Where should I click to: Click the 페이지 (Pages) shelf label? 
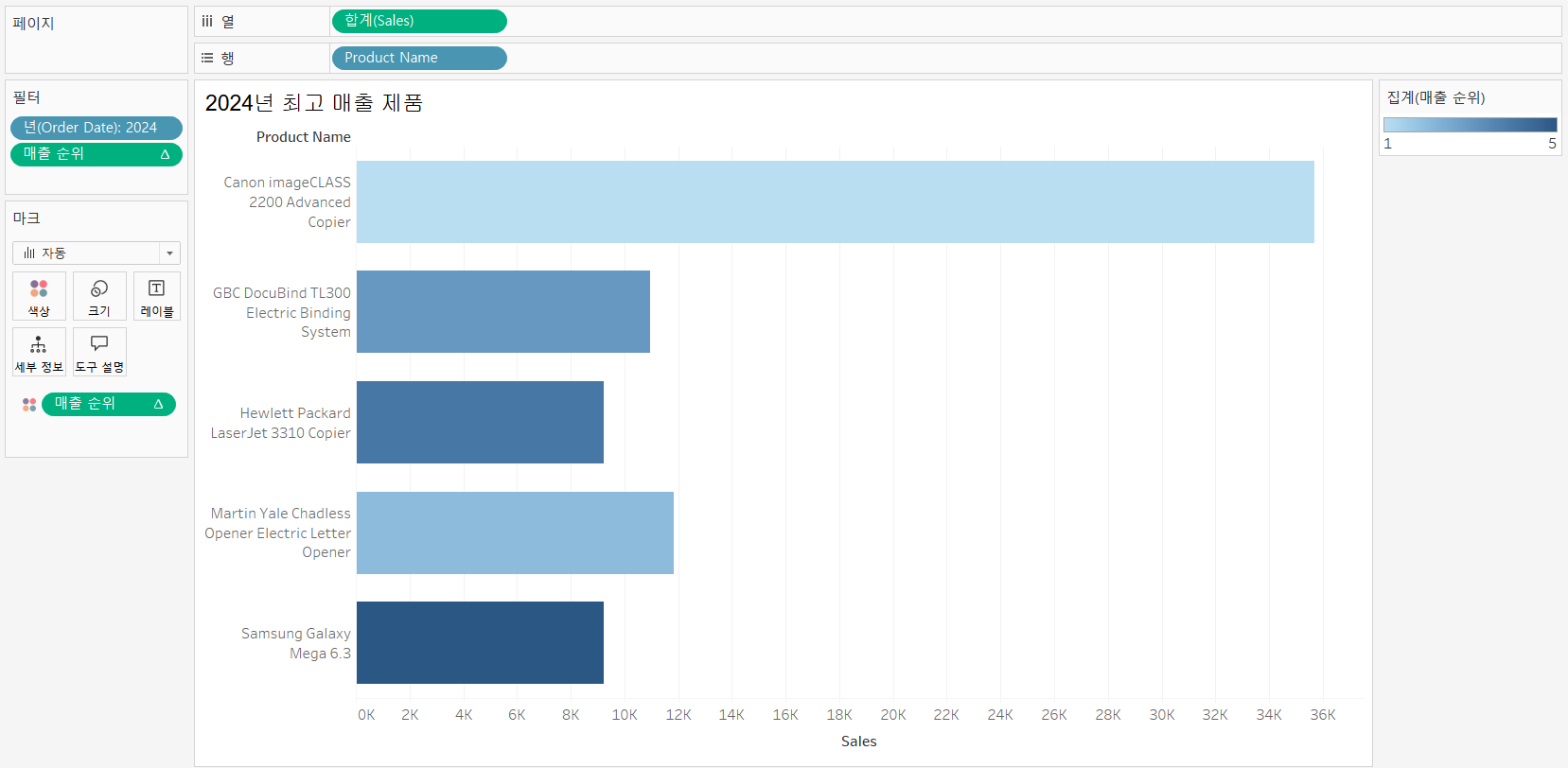click(33, 24)
